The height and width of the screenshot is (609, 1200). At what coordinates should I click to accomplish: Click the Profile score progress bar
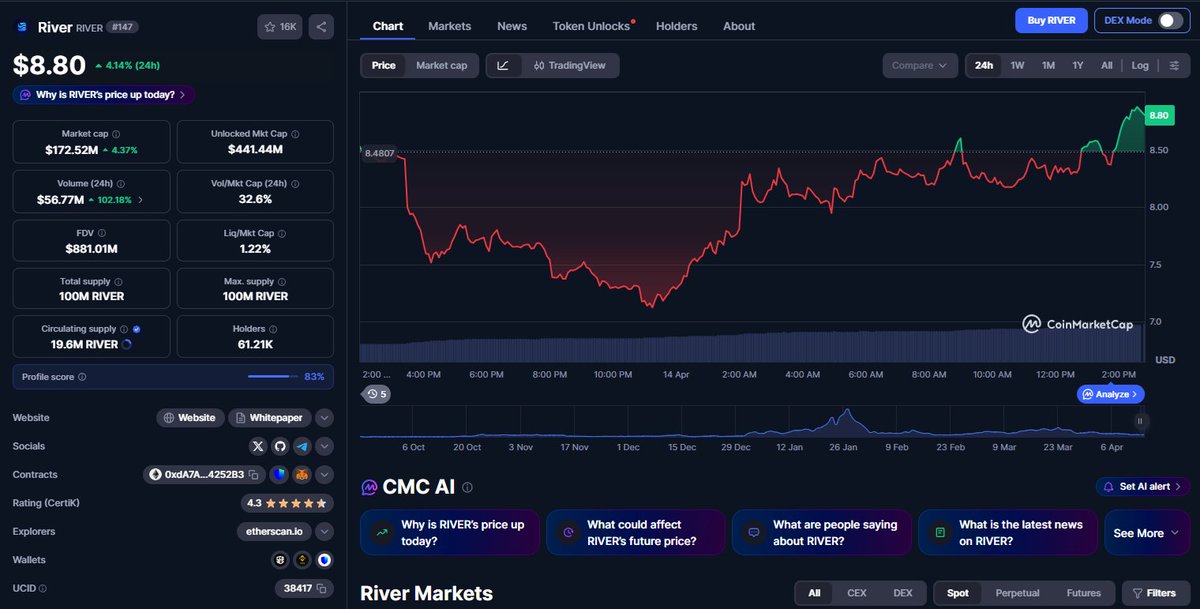coord(273,377)
